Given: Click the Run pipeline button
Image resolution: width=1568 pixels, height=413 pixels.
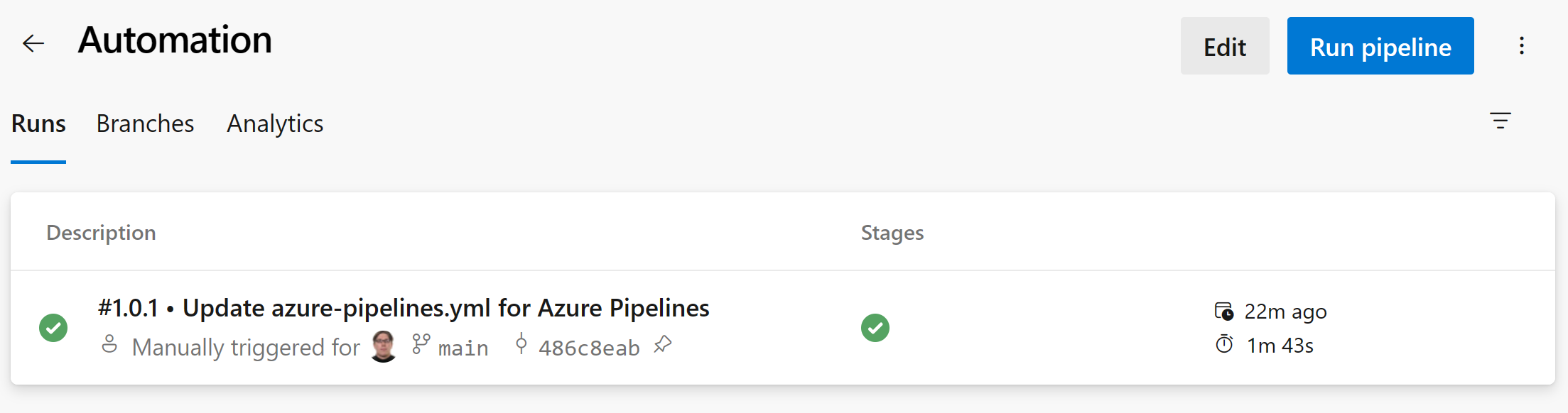Looking at the screenshot, I should [x=1380, y=46].
